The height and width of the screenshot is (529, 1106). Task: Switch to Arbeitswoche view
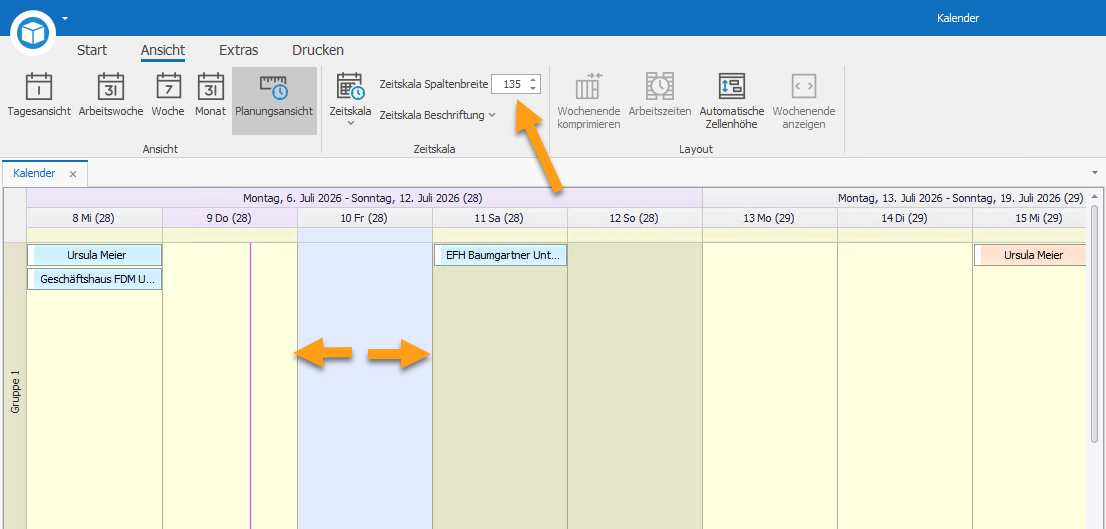tap(111, 95)
